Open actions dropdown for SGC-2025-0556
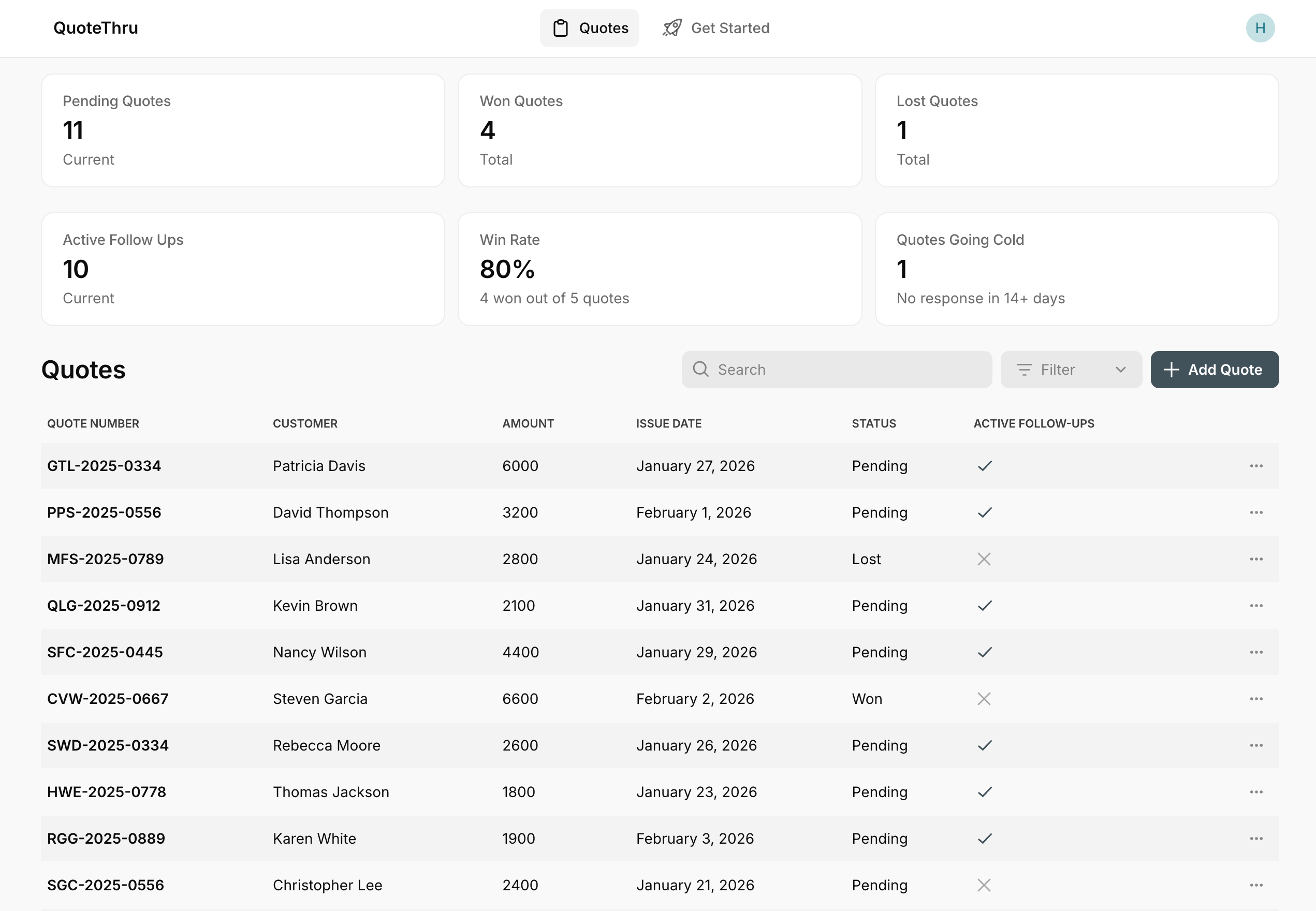This screenshot has width=1316, height=911. pos(1255,885)
